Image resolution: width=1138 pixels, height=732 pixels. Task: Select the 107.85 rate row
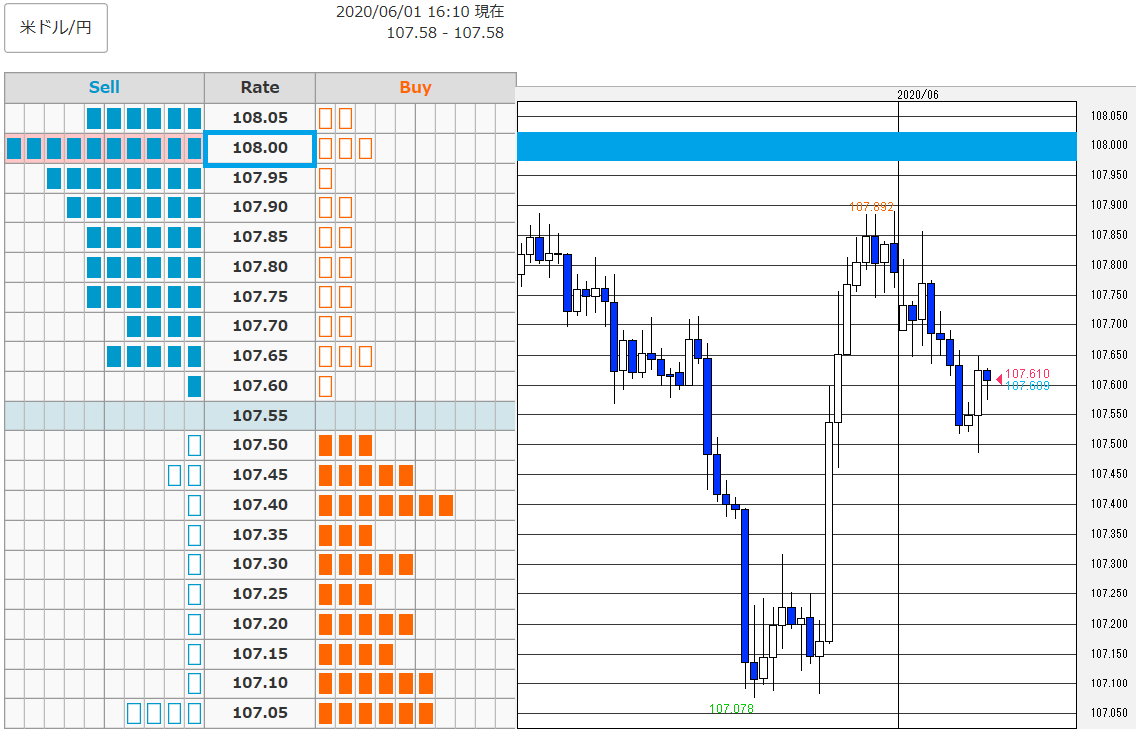(x=260, y=237)
